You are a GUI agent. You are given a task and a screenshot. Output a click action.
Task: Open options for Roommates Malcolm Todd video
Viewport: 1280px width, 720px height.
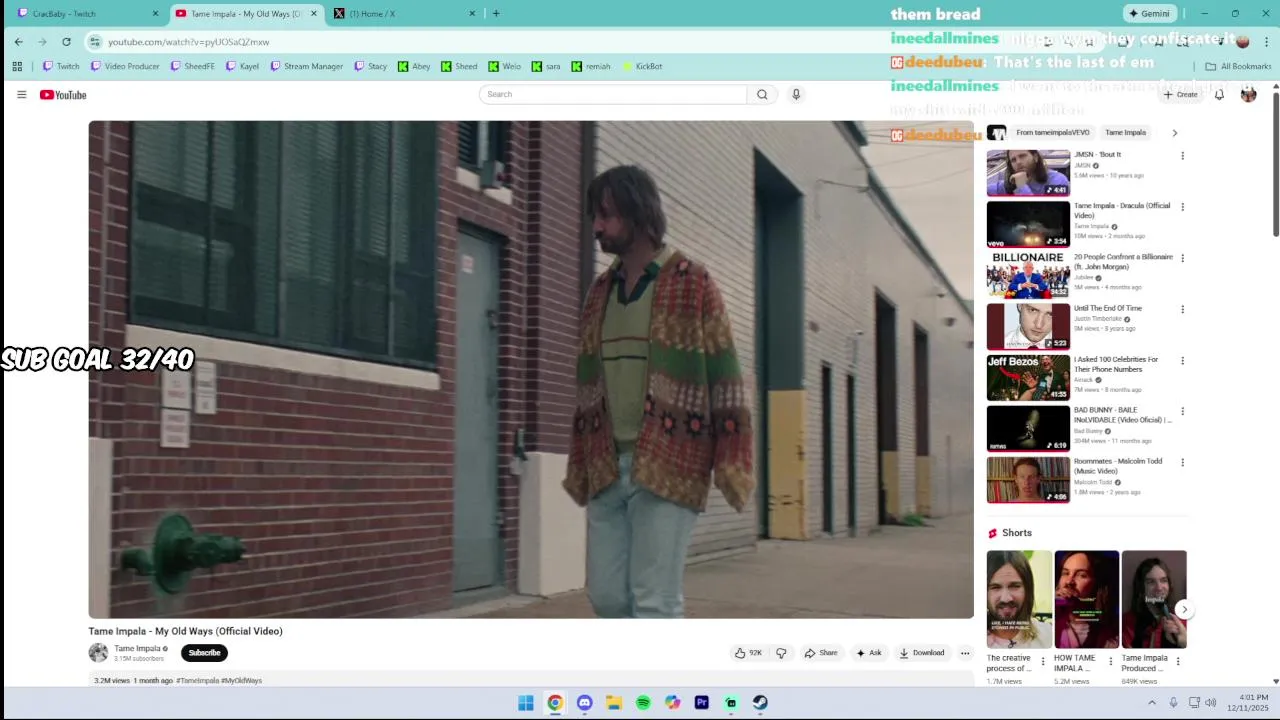[x=1182, y=463]
